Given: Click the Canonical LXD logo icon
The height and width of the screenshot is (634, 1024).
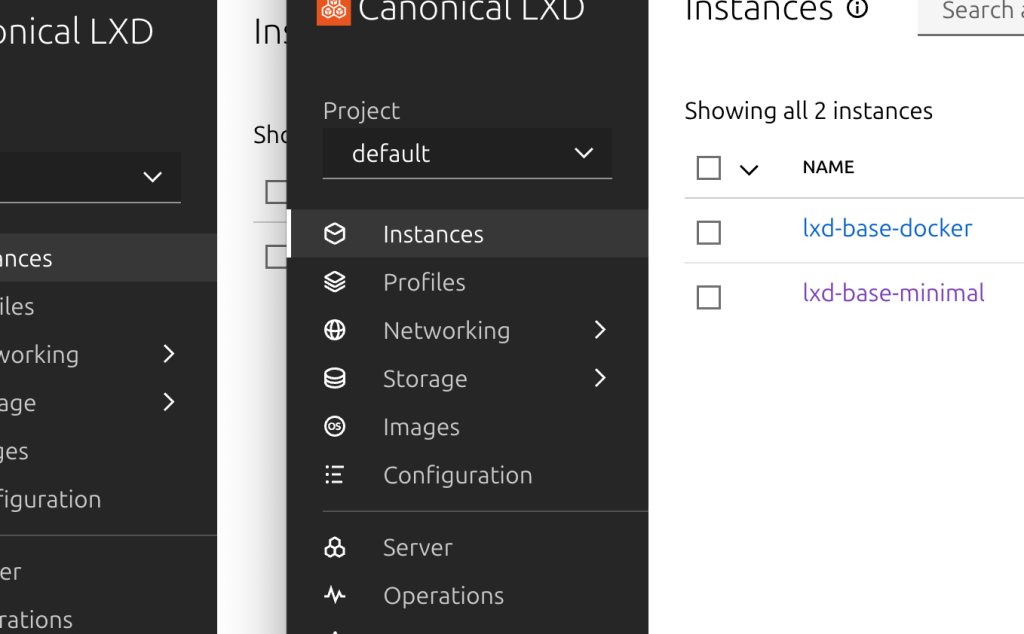Looking at the screenshot, I should pos(334,10).
